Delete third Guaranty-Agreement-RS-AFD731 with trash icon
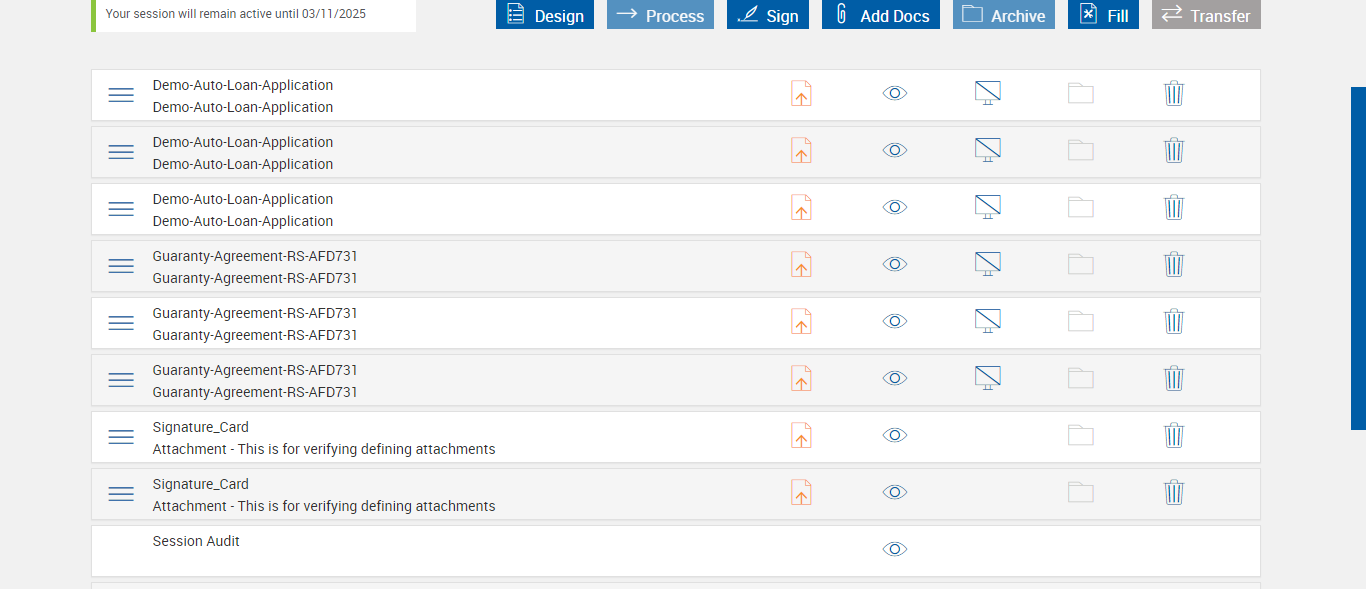This screenshot has height=589, width=1366. click(x=1174, y=378)
